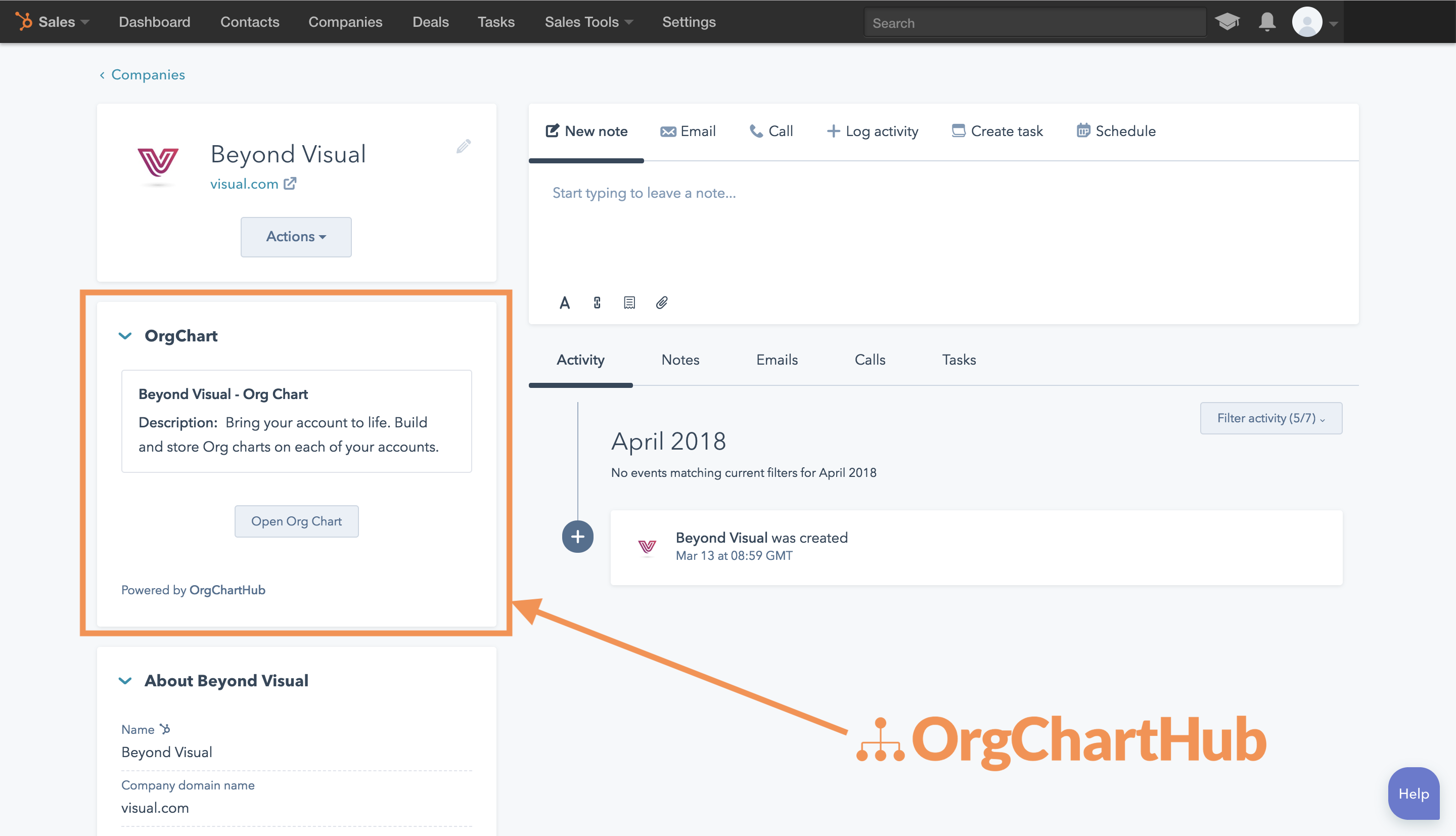The height and width of the screenshot is (836, 1456).
Task: Click the Actions dropdown button
Action: pos(296,236)
